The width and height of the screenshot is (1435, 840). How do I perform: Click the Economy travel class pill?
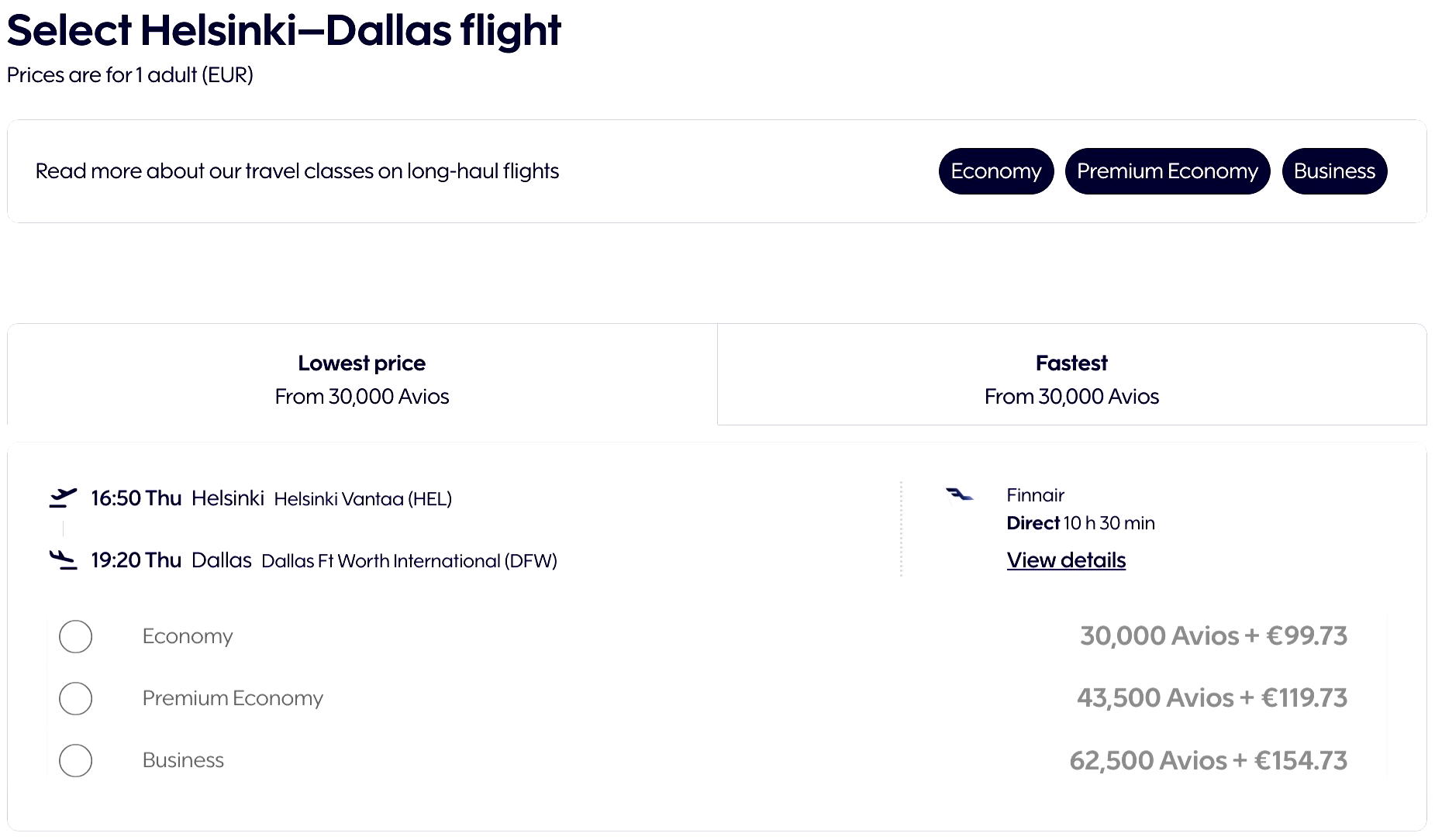click(995, 171)
